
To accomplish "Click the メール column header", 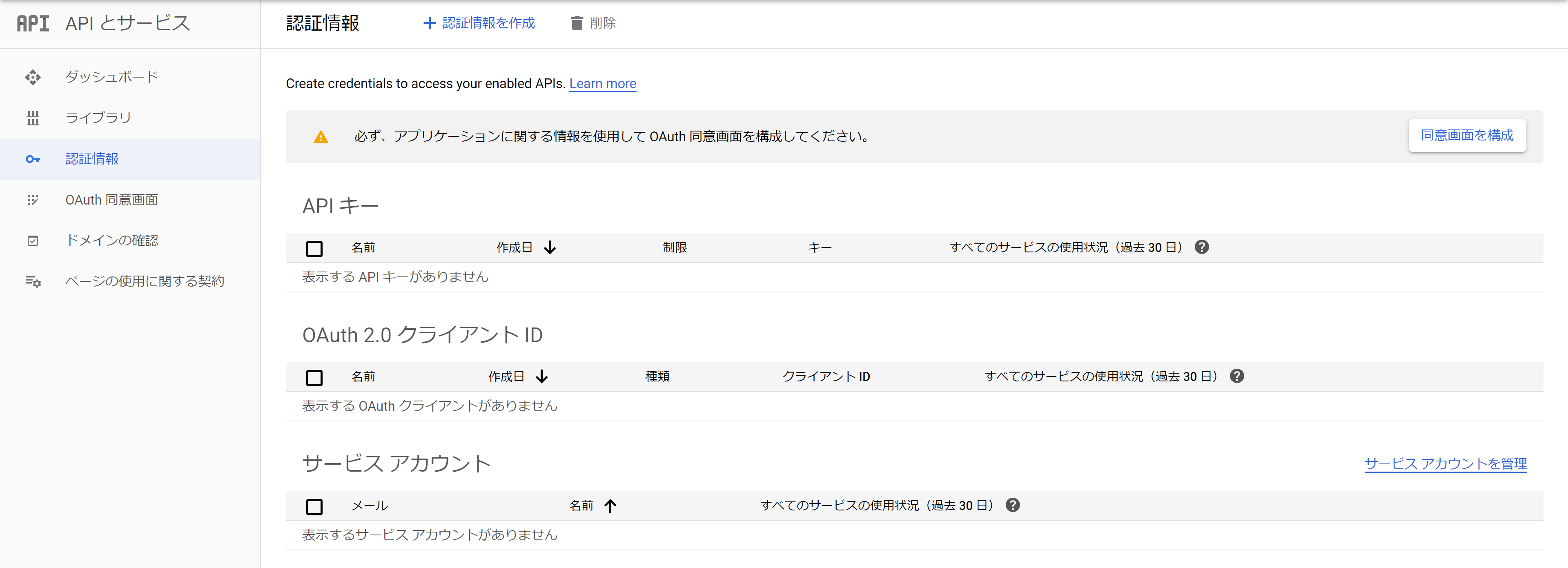I will (x=370, y=506).
